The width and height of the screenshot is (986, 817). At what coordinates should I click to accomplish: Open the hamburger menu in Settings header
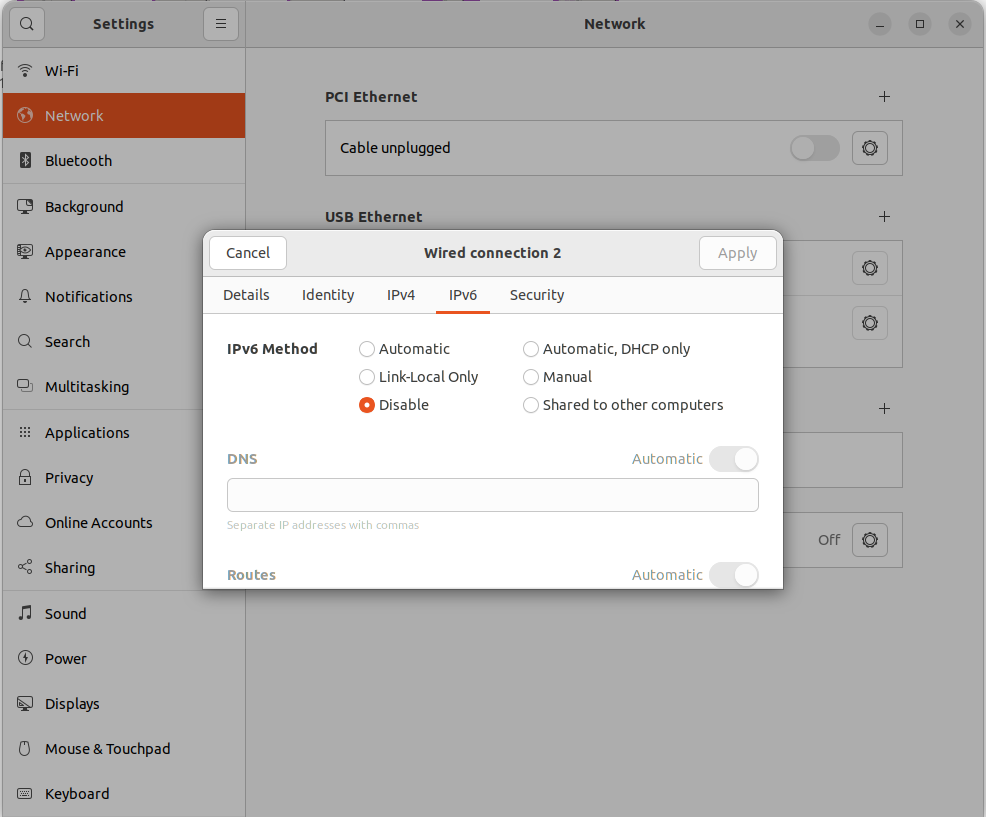pyautogui.click(x=221, y=24)
